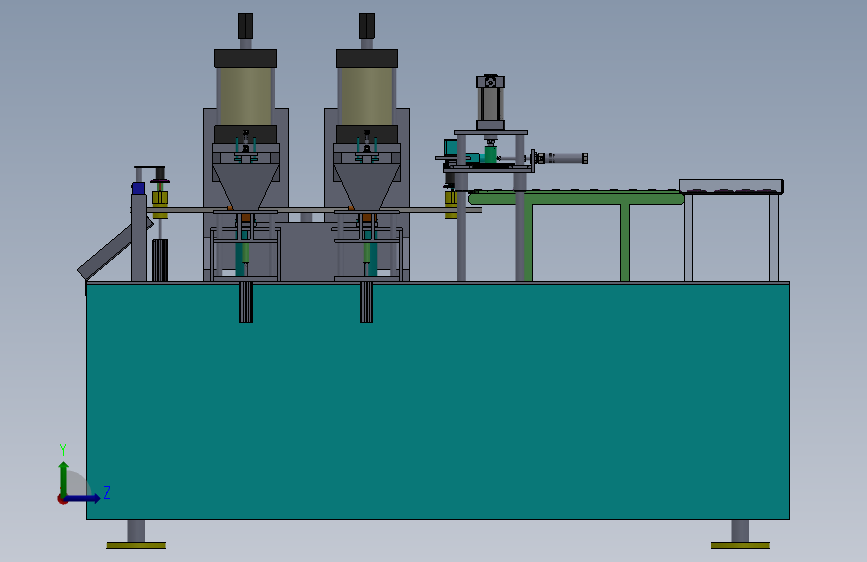Select the left olive storage cylinder
This screenshot has height=562, width=867.
(x=245, y=96)
